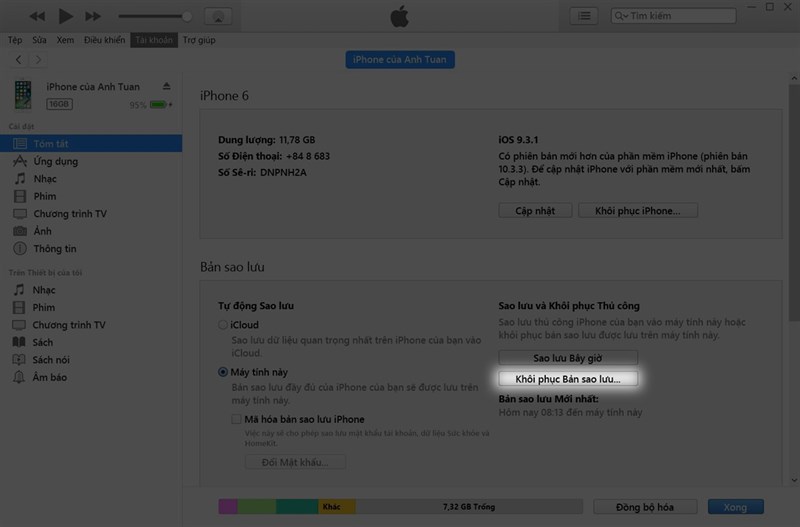Select the Máy tính này radio button

tap(223, 372)
